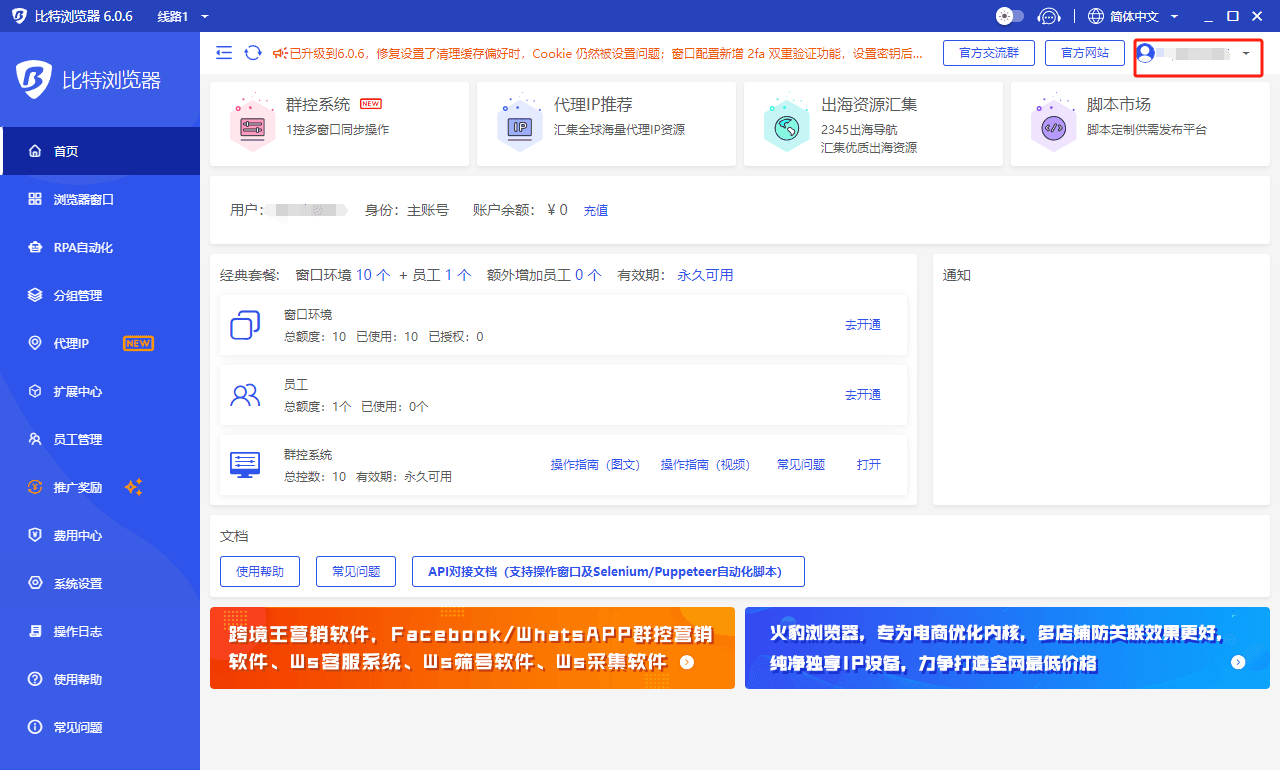The image size is (1280, 770).
Task: Open the 跨境王营销软件 orange banner
Action: click(472, 648)
